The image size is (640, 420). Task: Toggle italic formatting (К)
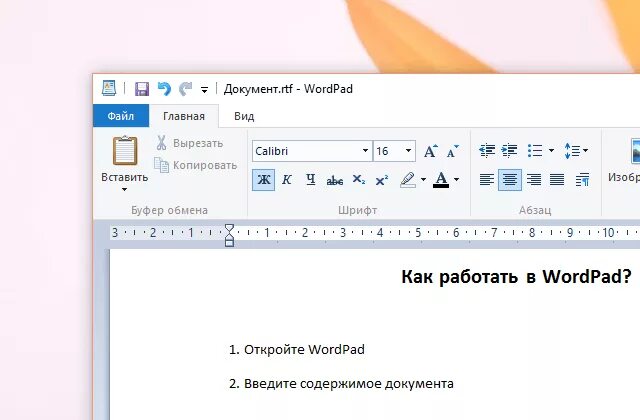287,180
